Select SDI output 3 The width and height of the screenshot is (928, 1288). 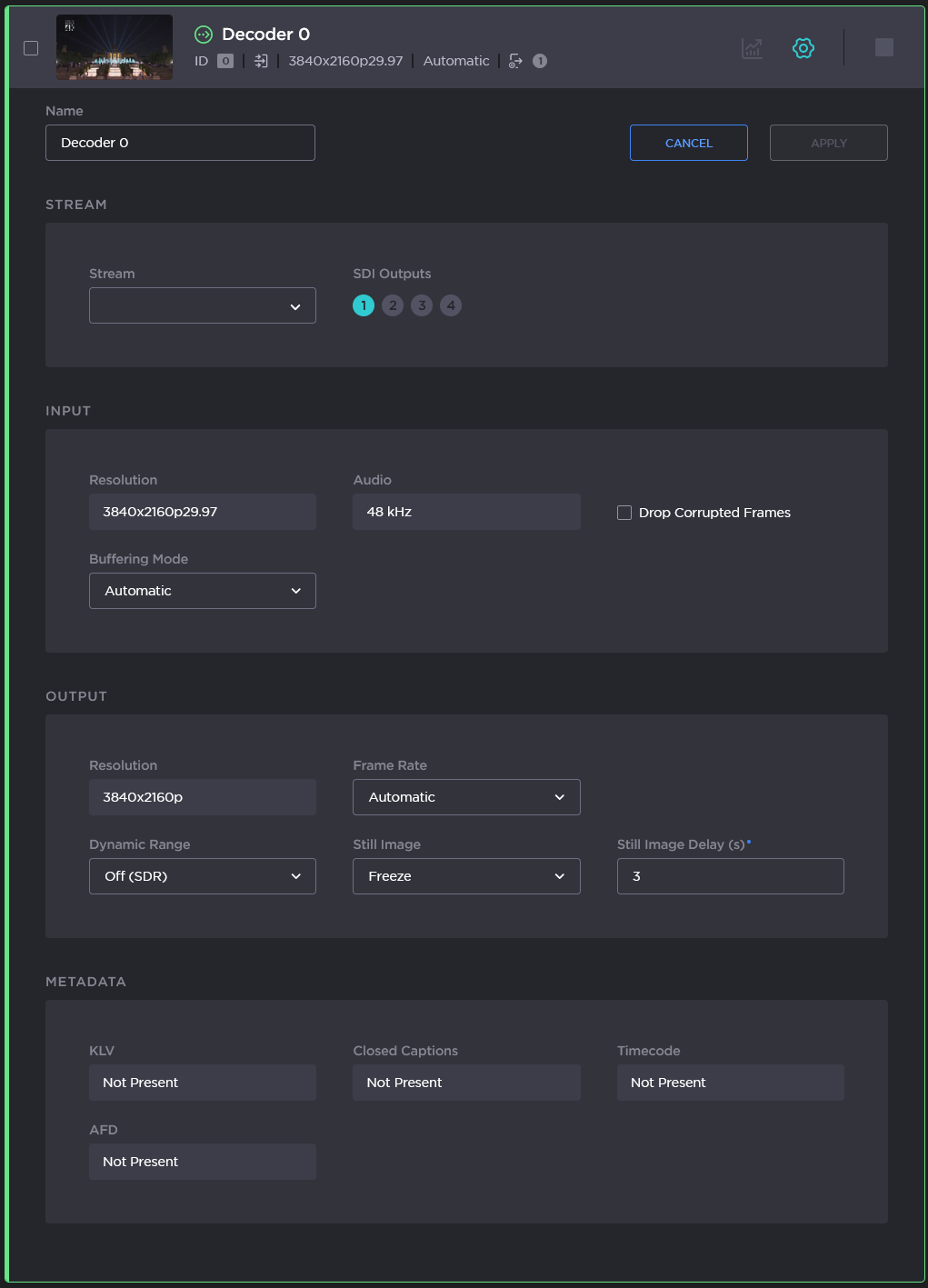(x=422, y=305)
